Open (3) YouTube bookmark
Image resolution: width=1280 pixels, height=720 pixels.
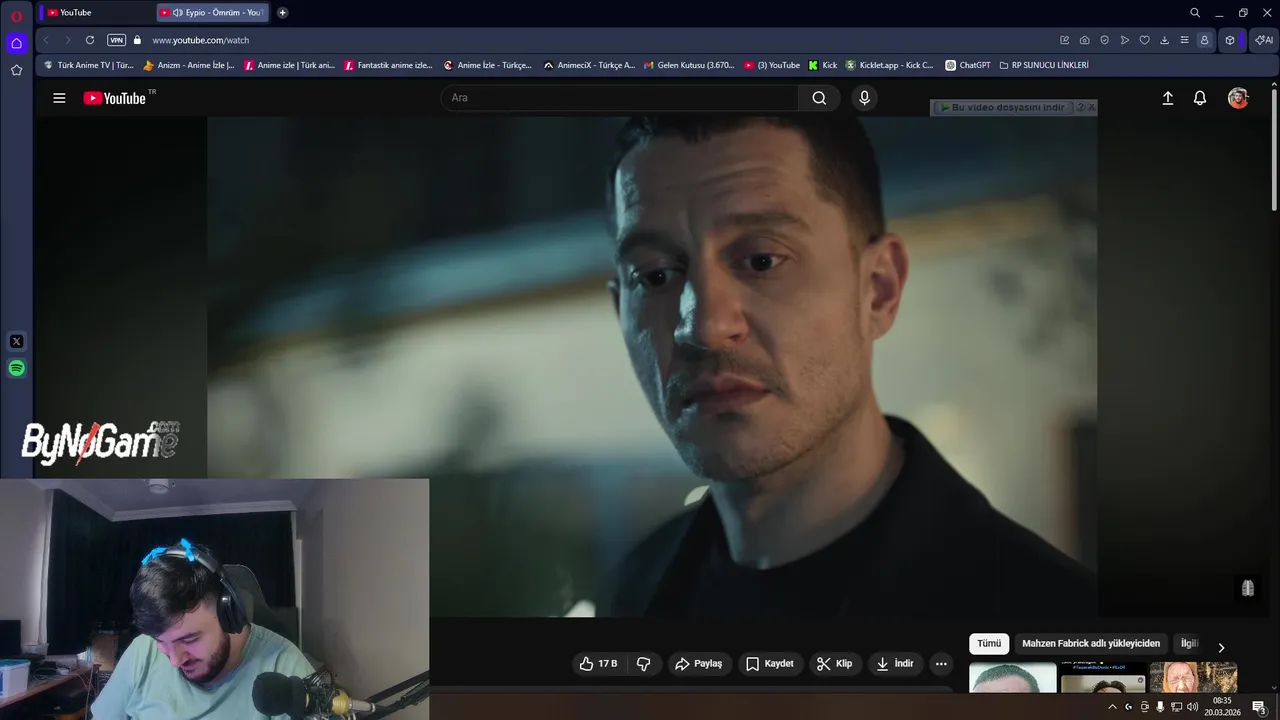coord(772,65)
